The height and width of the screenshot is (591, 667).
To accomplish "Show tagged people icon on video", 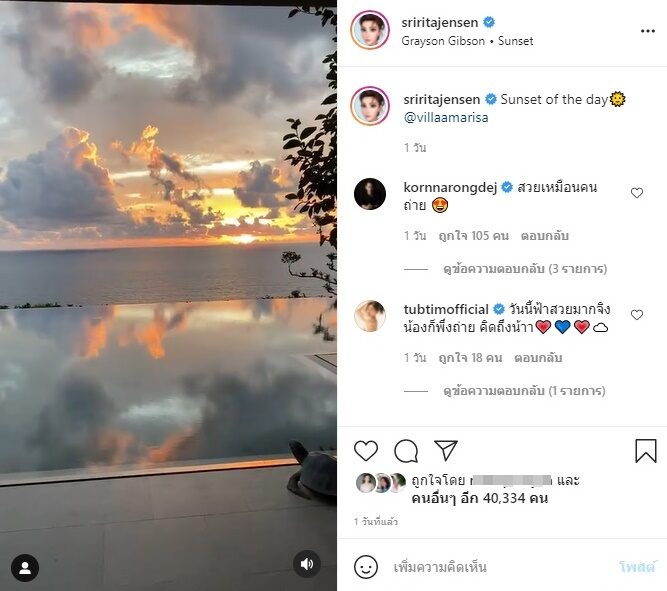I will 25,567.
